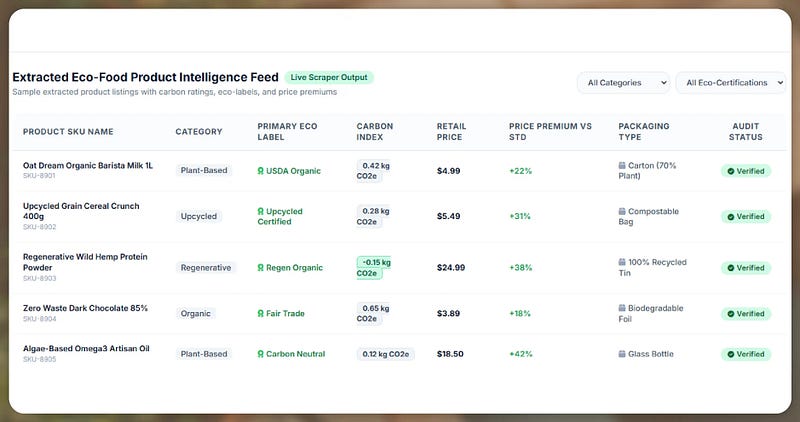Click the Upcycled Certified ribbon icon

[x=260, y=211]
